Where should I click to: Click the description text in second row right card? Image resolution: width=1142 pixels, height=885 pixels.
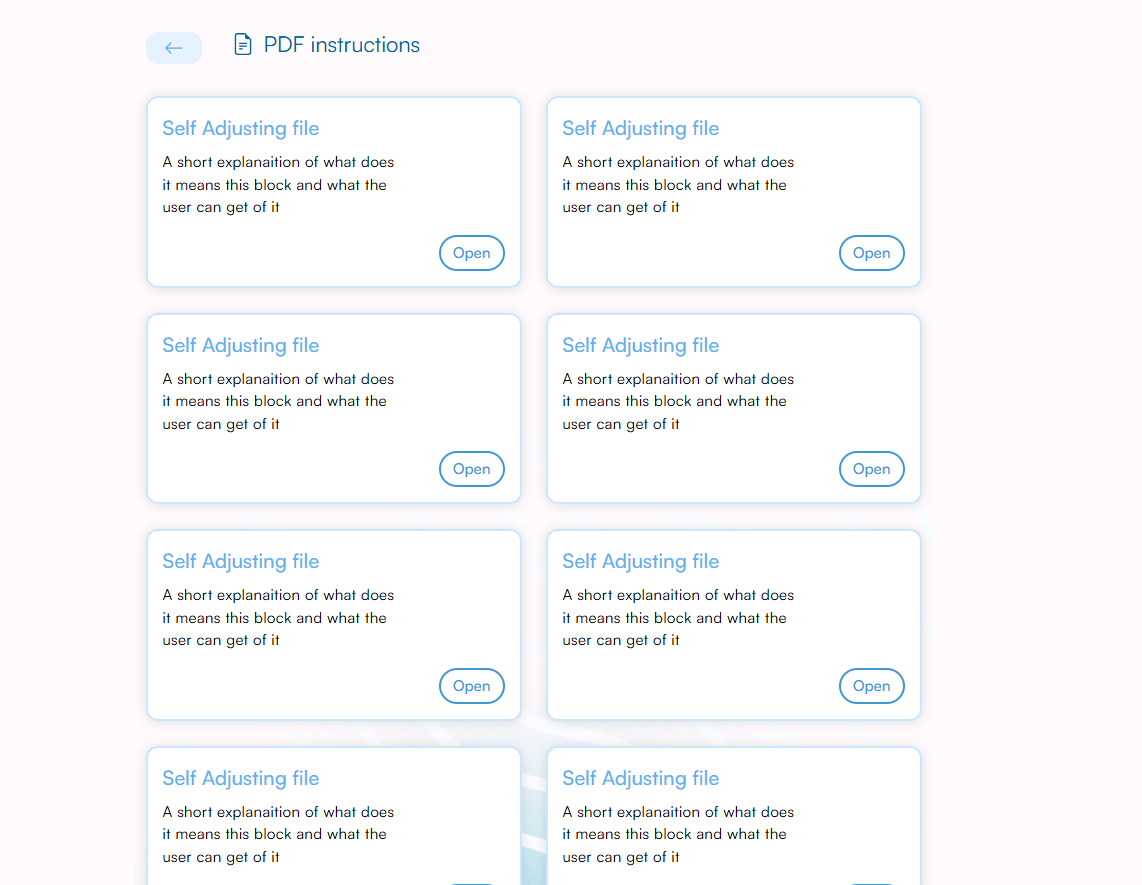(678, 401)
